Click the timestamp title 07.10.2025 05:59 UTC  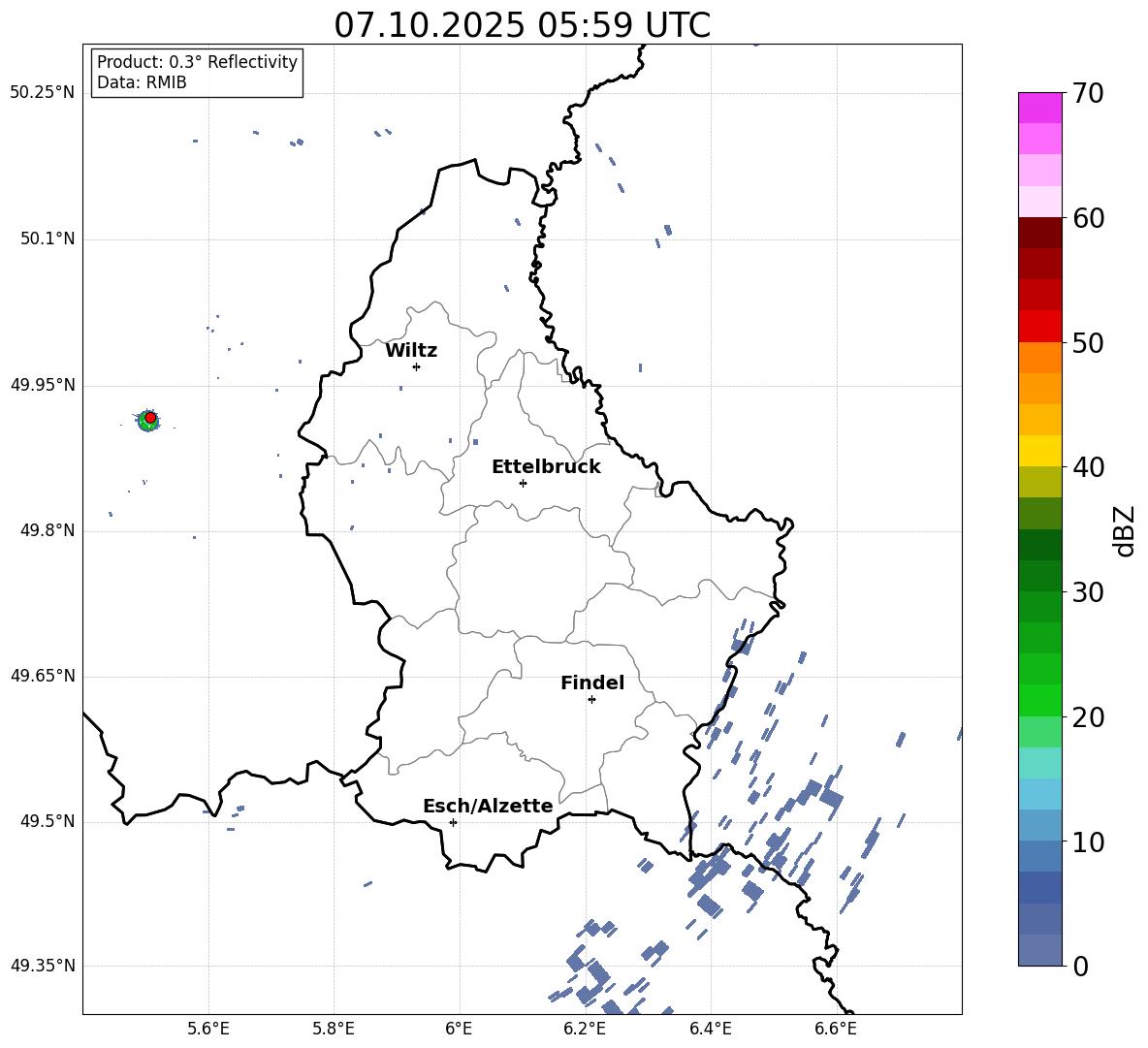click(x=522, y=25)
